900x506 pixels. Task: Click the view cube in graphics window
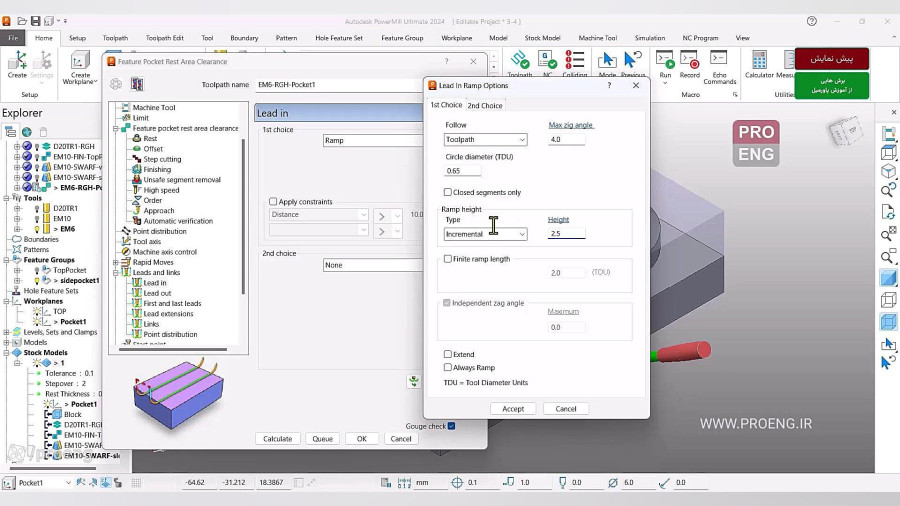tap(846, 131)
